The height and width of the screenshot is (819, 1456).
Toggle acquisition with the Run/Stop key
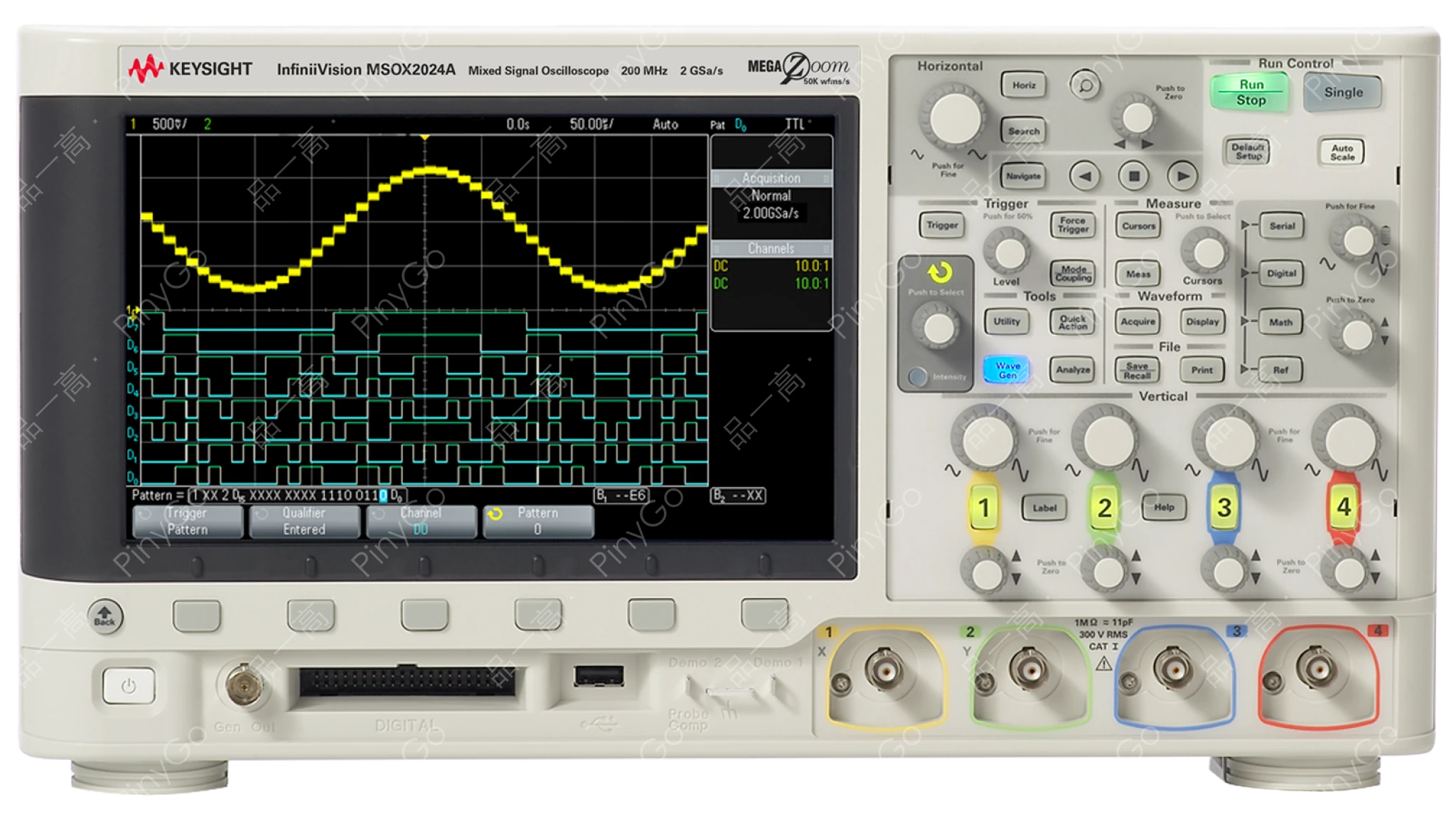[x=1250, y=92]
